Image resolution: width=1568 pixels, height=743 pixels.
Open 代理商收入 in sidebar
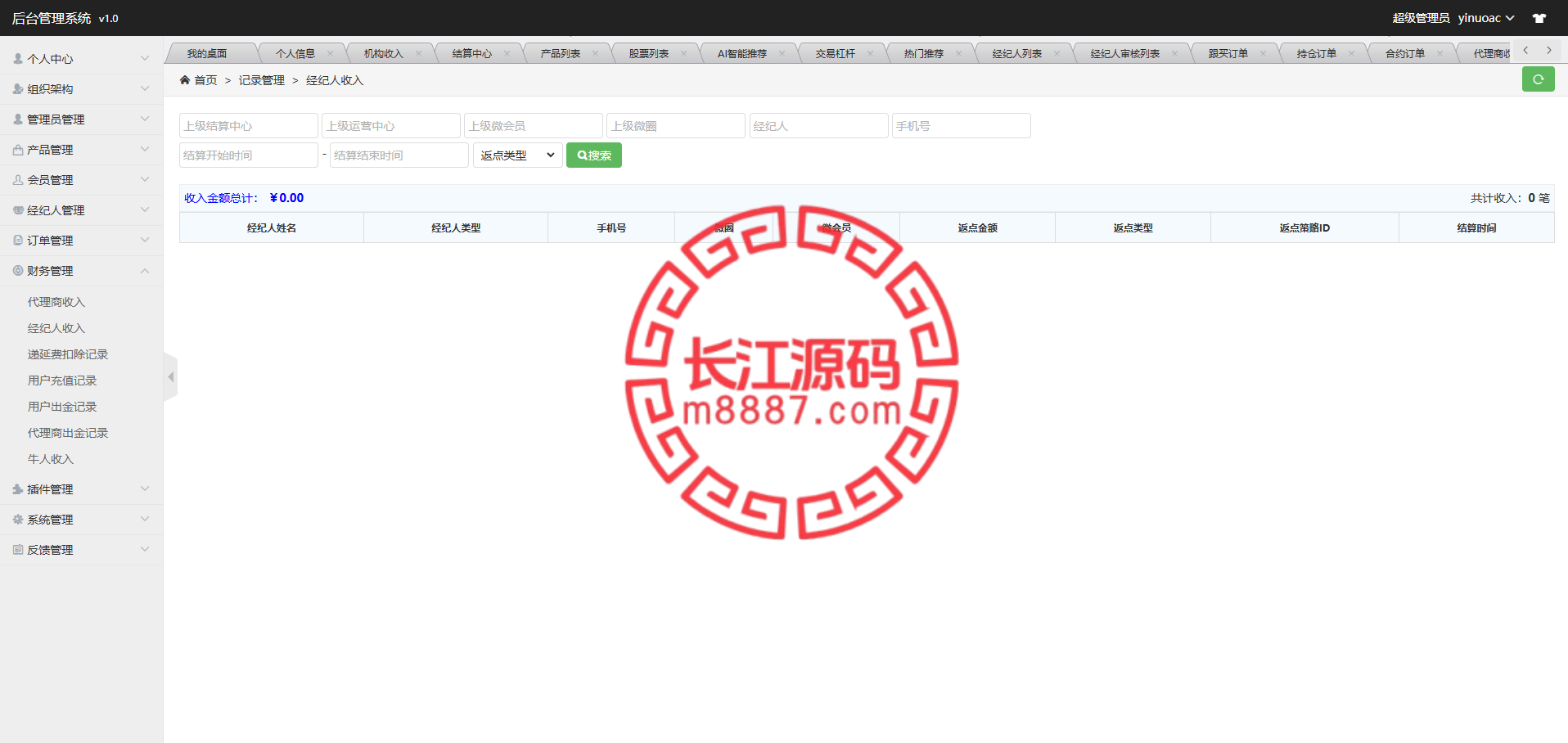coord(56,302)
